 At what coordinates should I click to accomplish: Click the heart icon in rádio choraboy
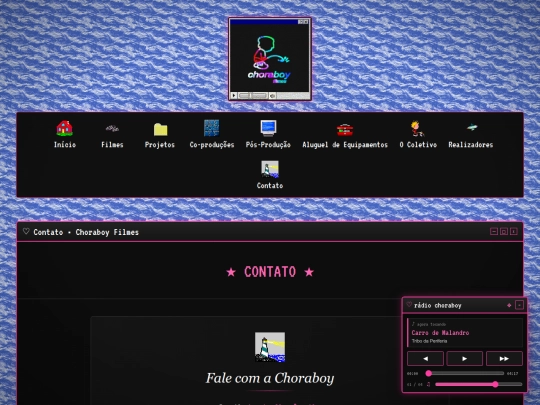coord(409,305)
